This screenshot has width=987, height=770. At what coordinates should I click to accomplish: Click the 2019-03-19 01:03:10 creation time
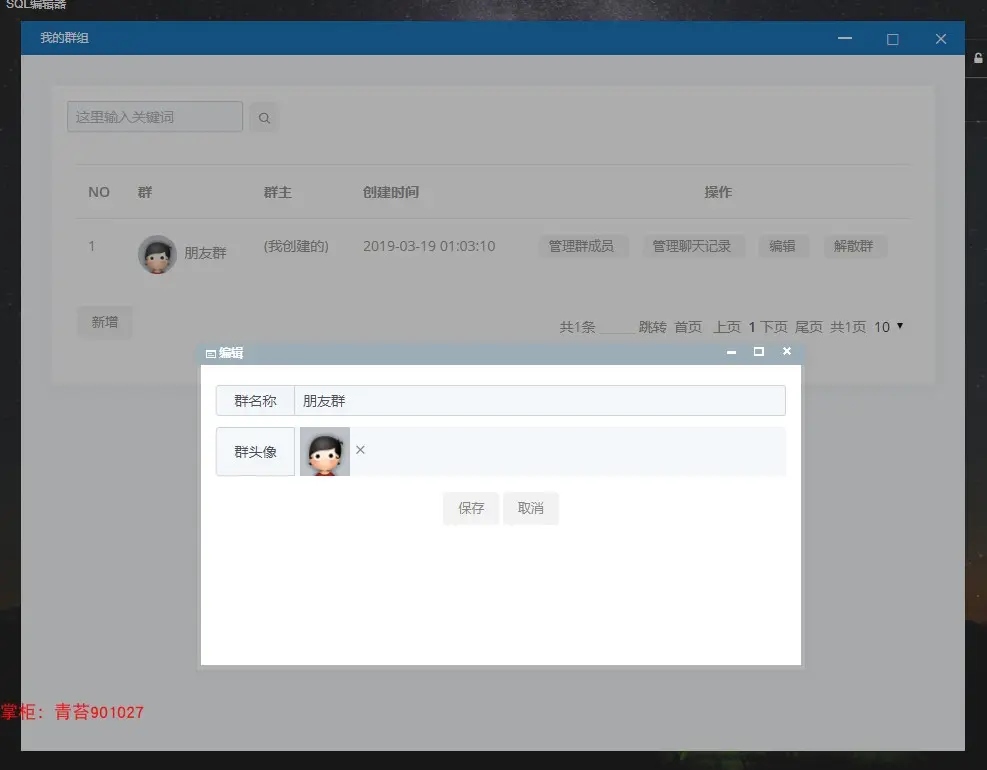429,246
